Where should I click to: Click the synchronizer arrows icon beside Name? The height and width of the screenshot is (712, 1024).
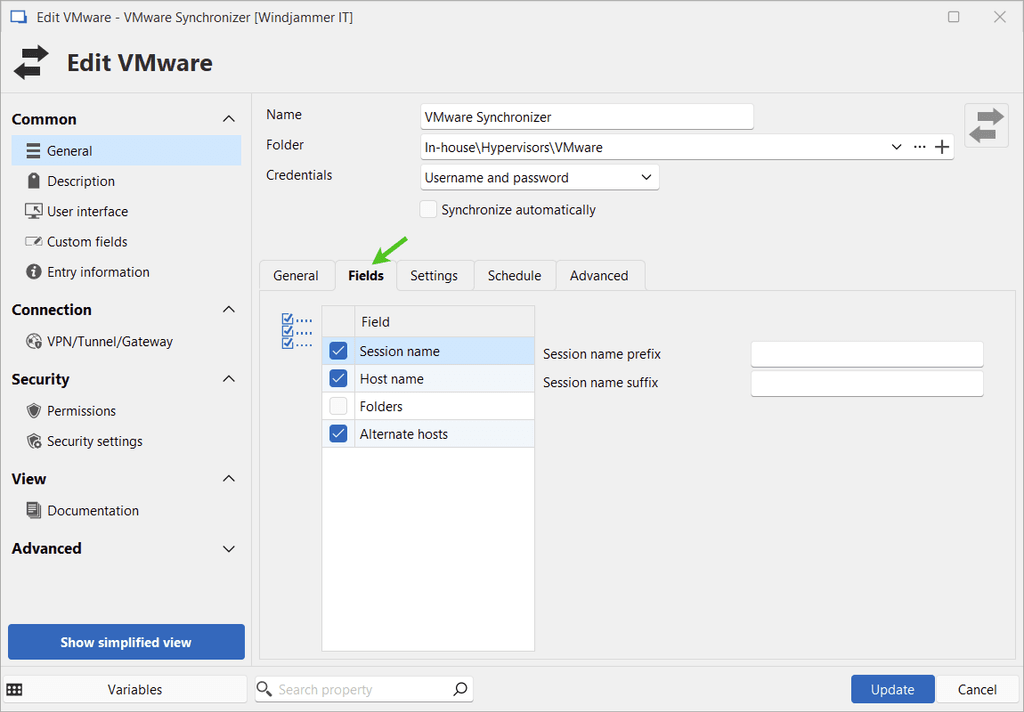point(986,125)
